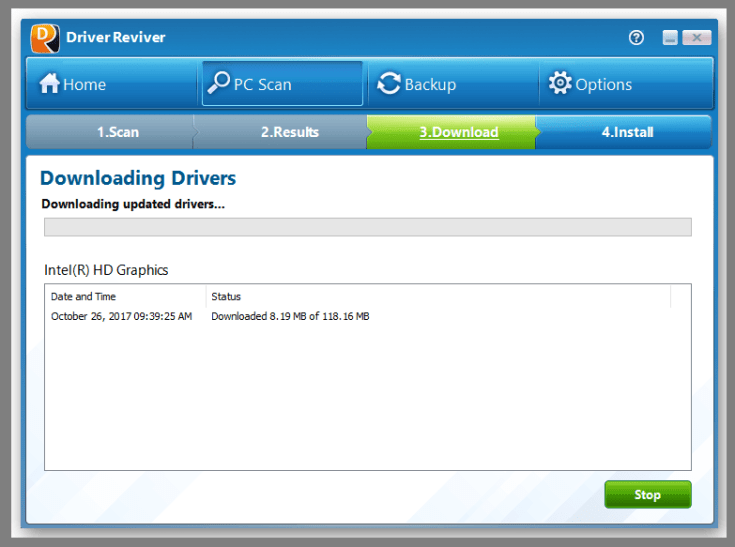Open the Options tab
The height and width of the screenshot is (547, 735).
click(x=626, y=84)
